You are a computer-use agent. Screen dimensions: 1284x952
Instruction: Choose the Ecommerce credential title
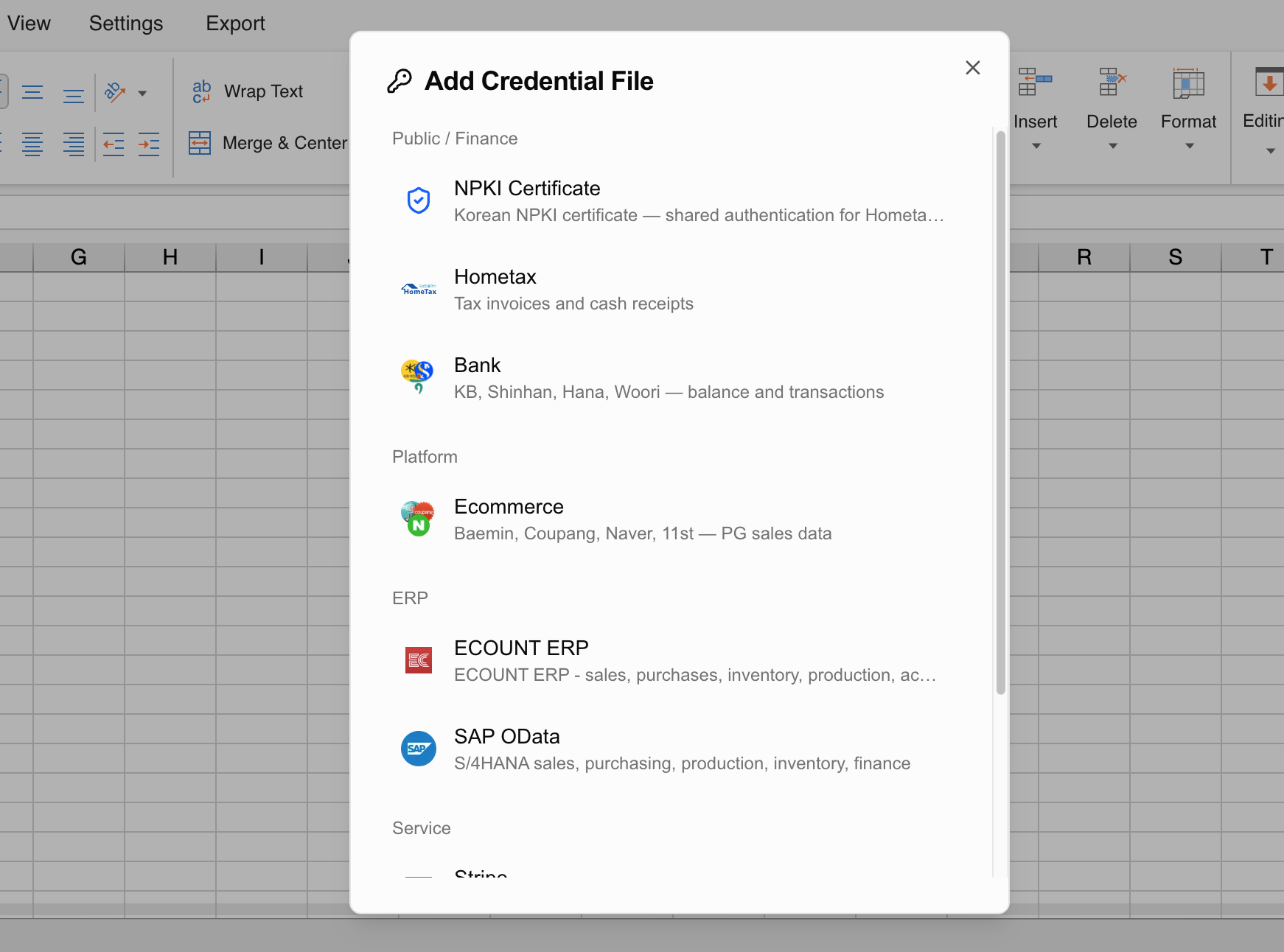[x=509, y=507]
